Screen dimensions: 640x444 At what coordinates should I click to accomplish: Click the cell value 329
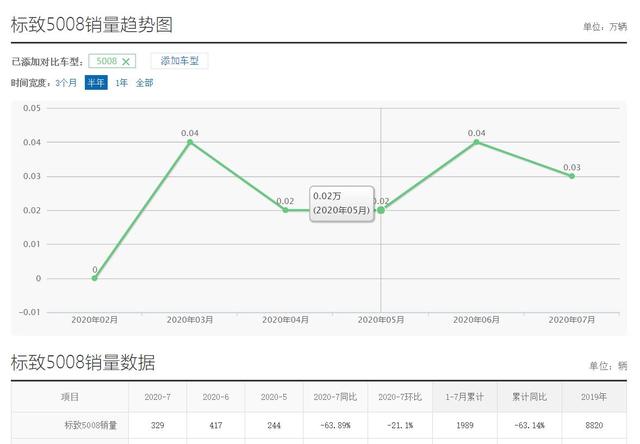click(158, 425)
